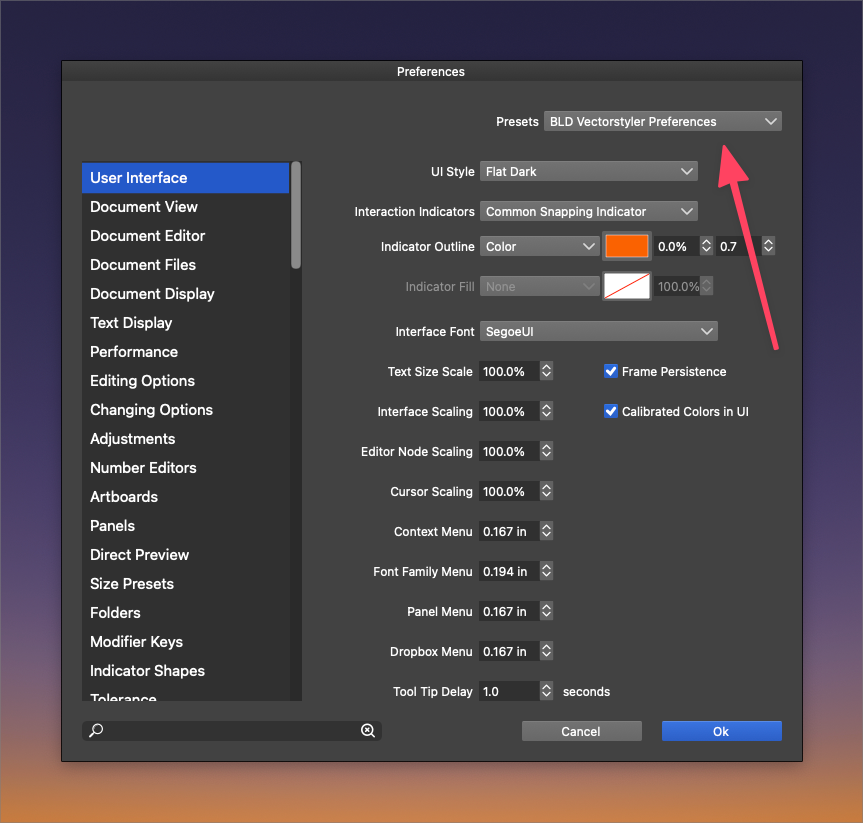Open the Presets dropdown
Viewport: 863px width, 823px height.
(x=662, y=121)
